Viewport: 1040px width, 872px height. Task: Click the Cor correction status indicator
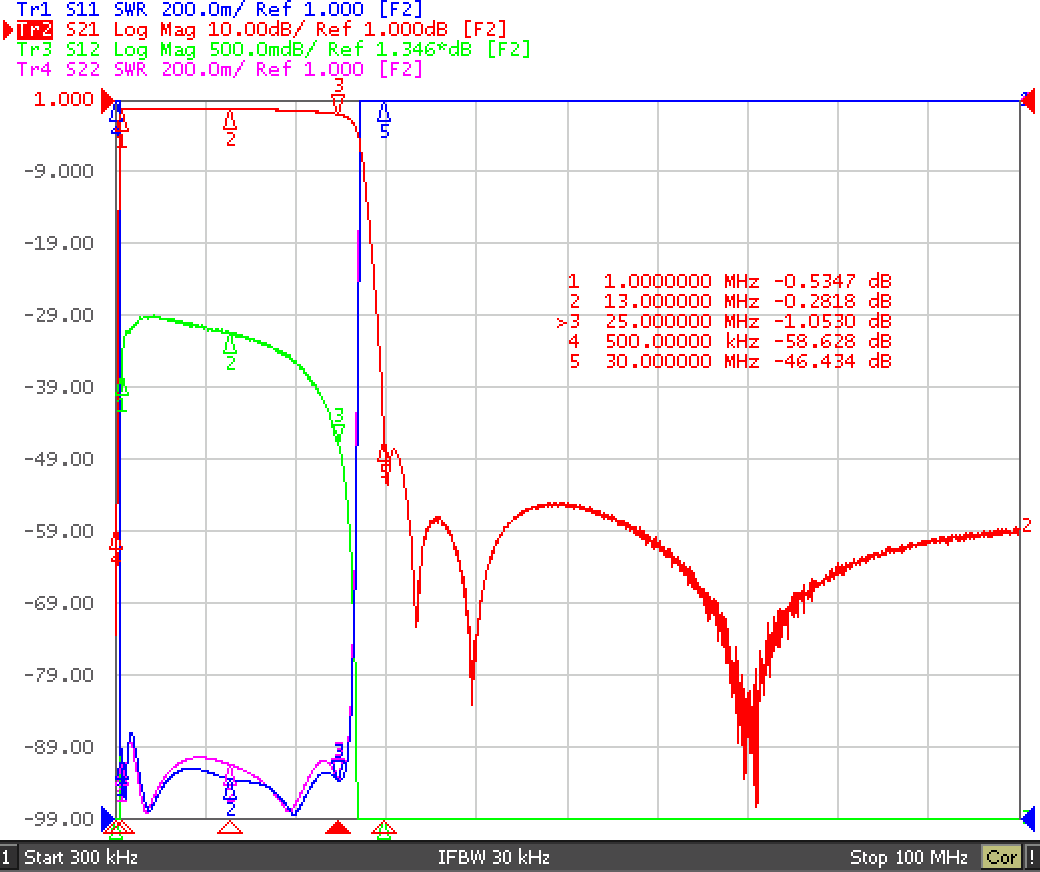point(1001,857)
